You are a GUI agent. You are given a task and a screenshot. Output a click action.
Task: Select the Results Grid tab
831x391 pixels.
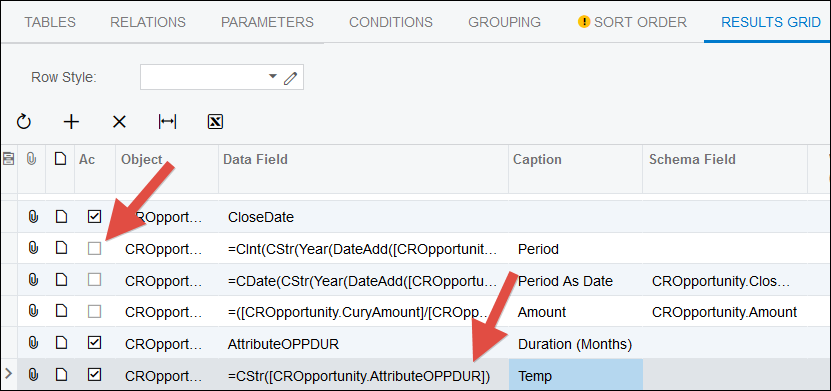click(x=771, y=22)
